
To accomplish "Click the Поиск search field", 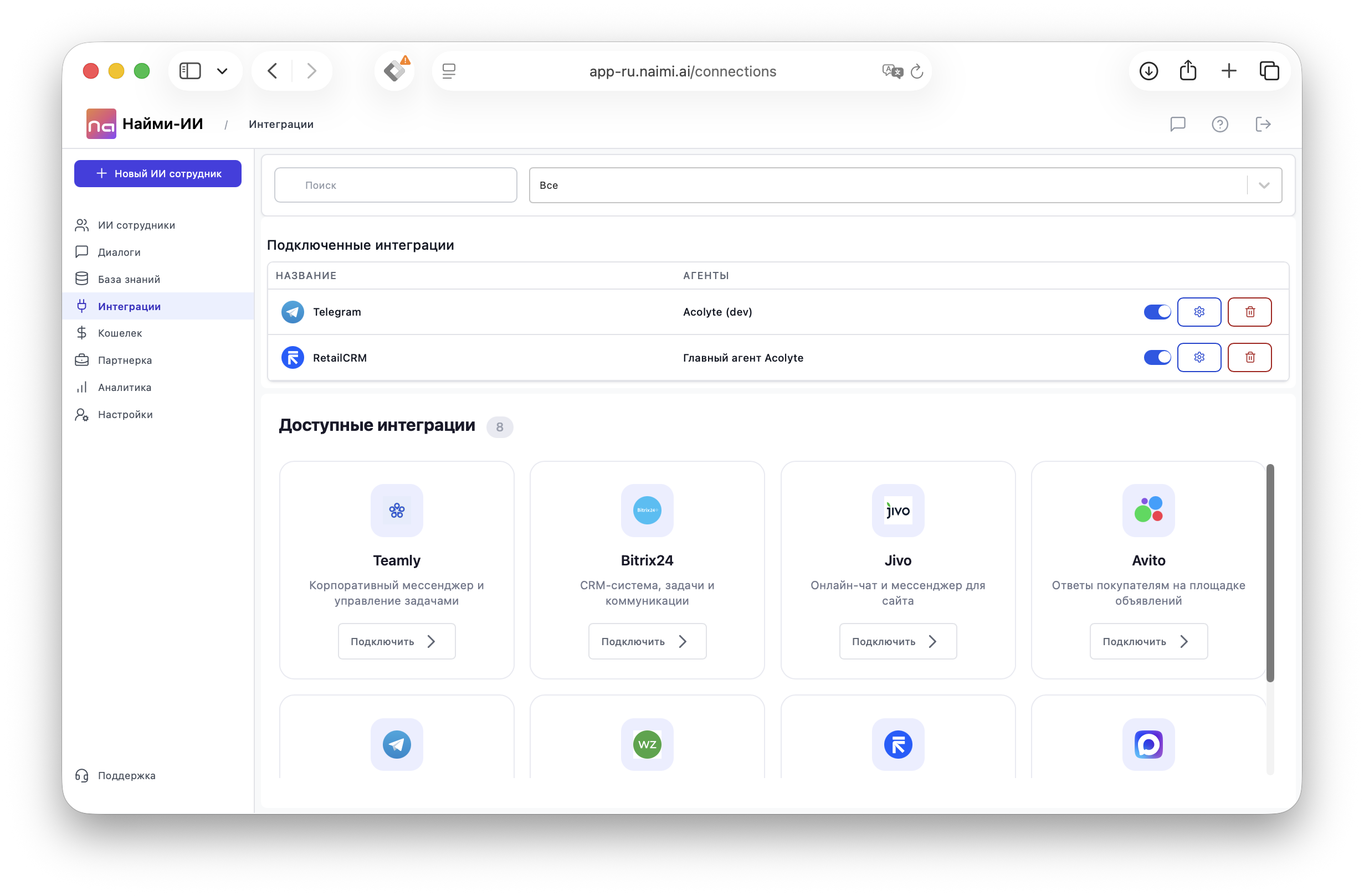I will (396, 185).
